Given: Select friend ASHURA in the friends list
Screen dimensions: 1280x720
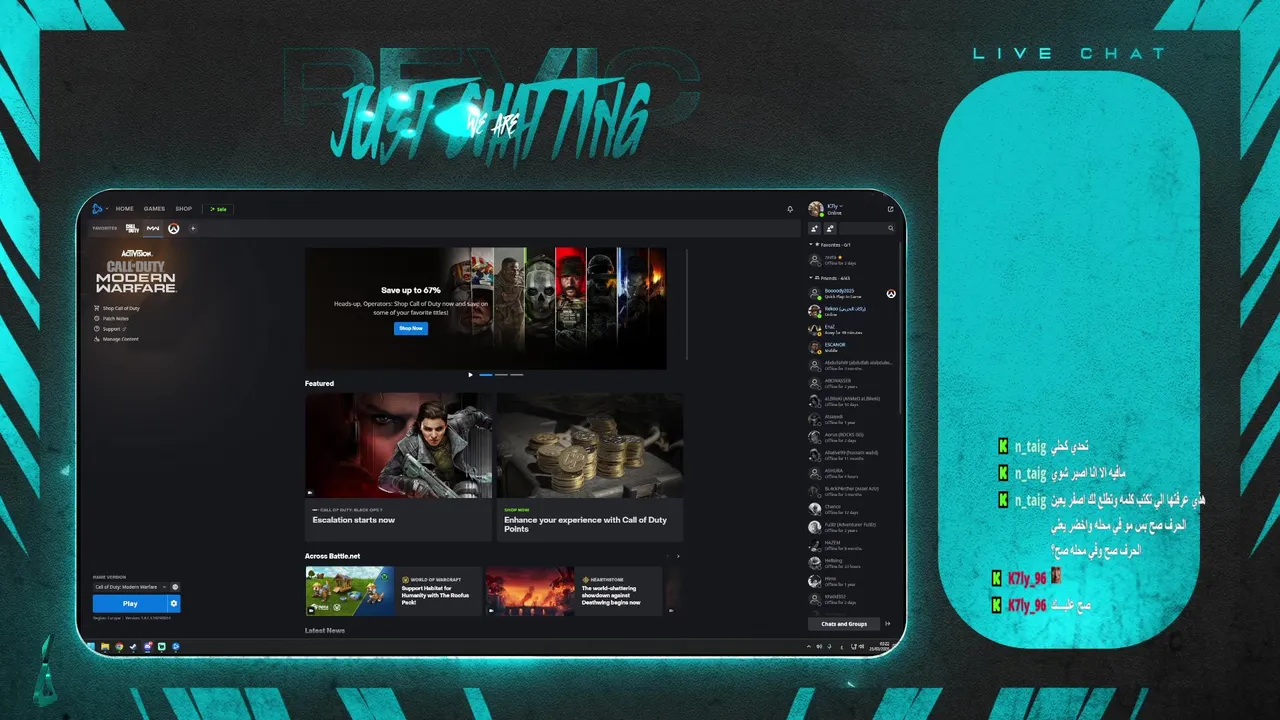Looking at the screenshot, I should (x=852, y=473).
